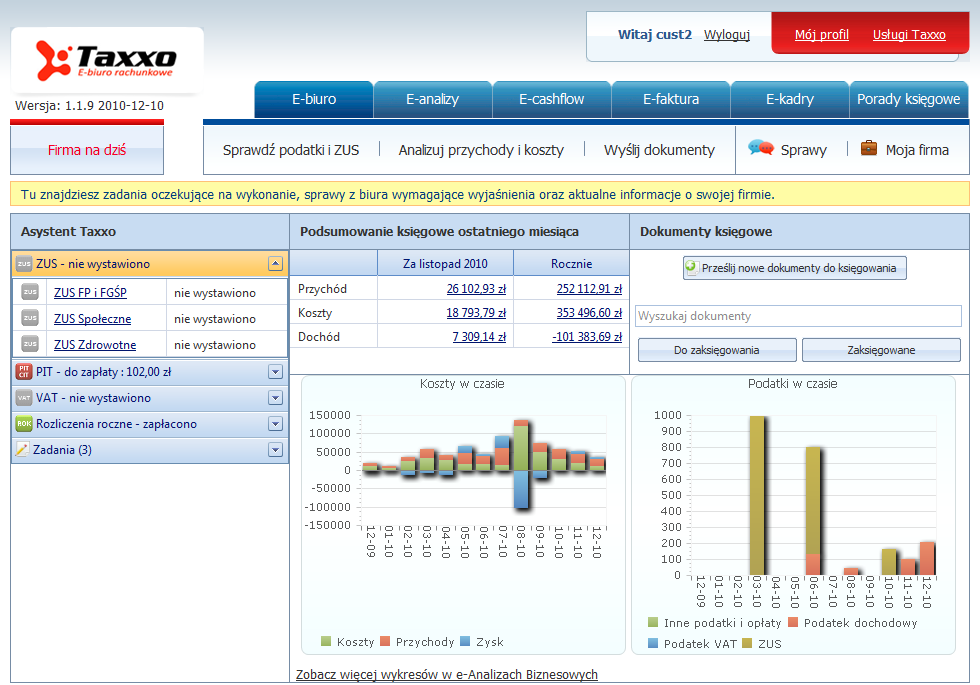The image size is (980, 685).
Task: Open the Porady księgowe tab
Action: pos(908,99)
